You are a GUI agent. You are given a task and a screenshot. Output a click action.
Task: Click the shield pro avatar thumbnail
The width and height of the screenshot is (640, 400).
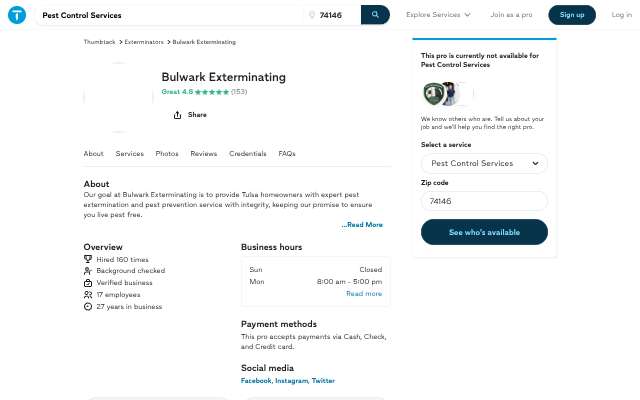[433, 93]
